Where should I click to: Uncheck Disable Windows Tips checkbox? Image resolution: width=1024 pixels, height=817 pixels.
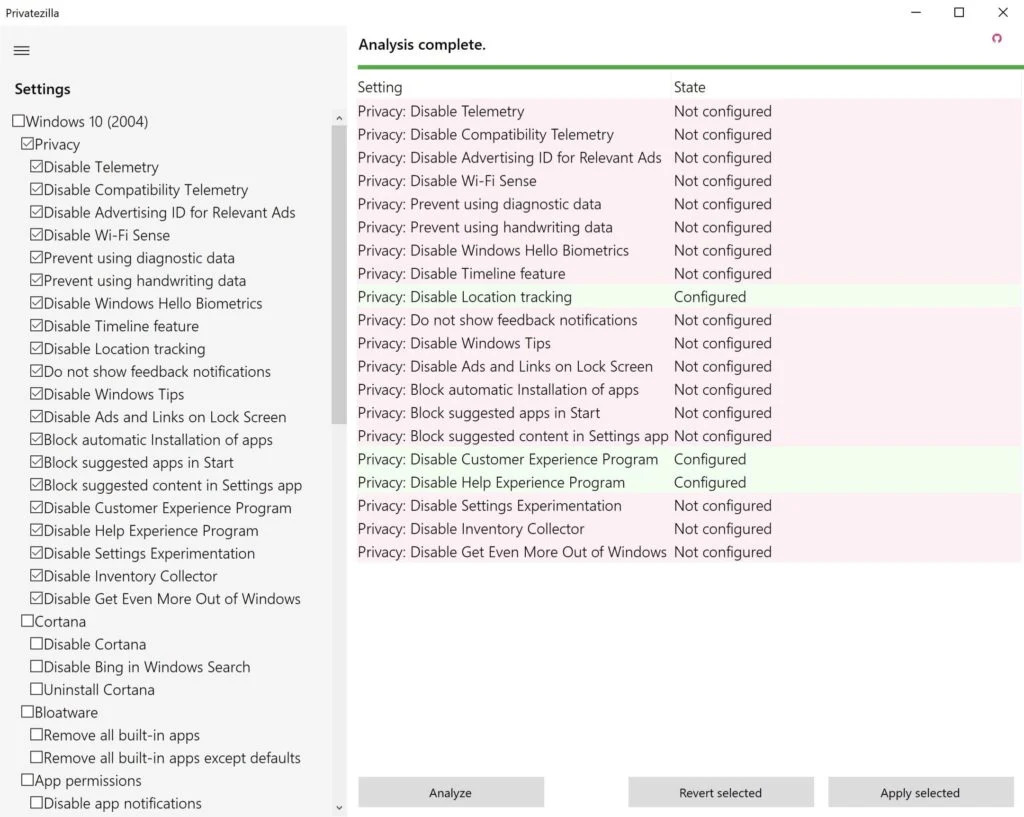37,394
